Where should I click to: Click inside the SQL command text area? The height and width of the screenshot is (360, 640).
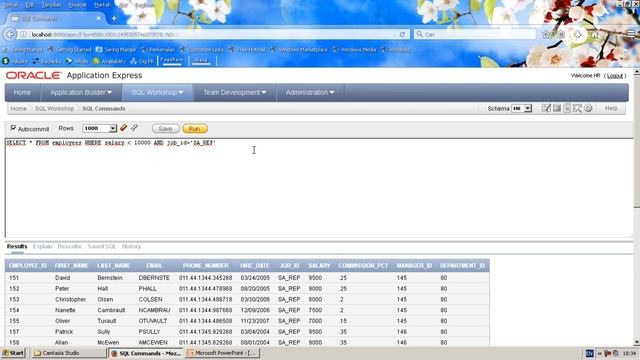click(319, 188)
